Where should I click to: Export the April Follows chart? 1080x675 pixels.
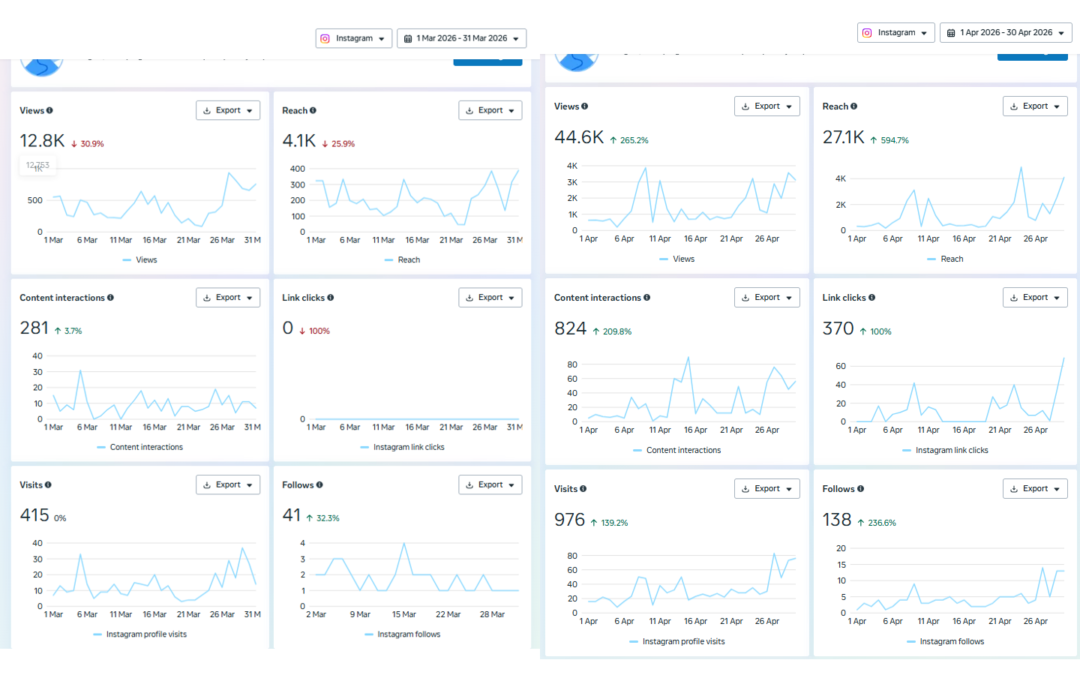1035,488
